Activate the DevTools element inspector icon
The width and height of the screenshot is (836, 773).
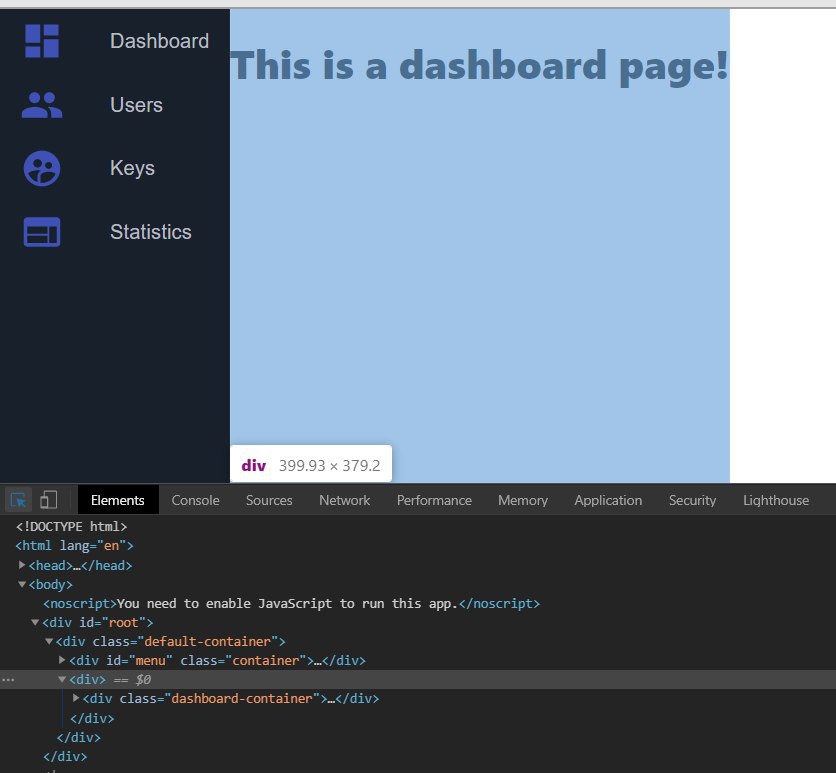click(19, 500)
